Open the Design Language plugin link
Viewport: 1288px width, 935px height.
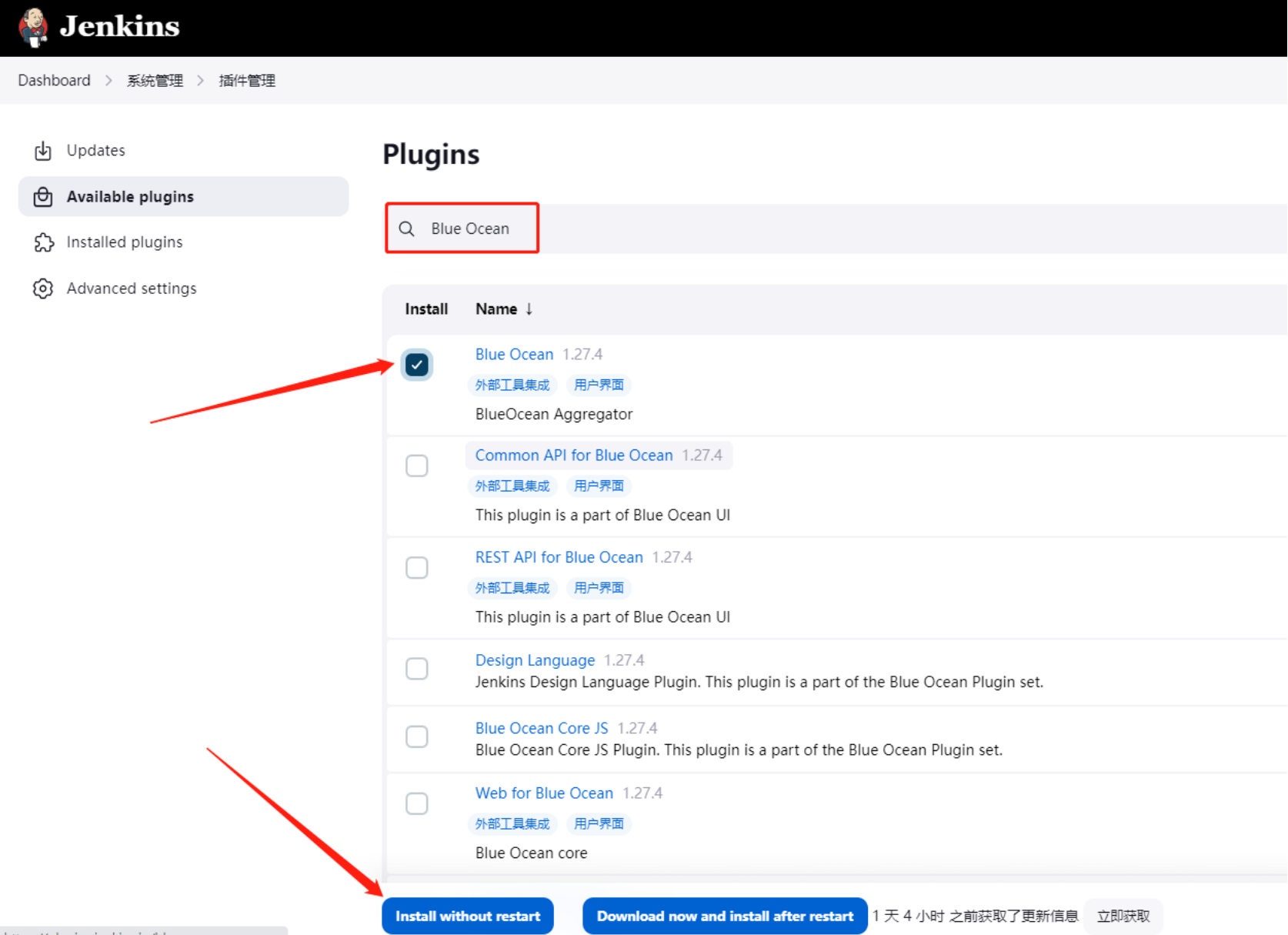click(535, 660)
